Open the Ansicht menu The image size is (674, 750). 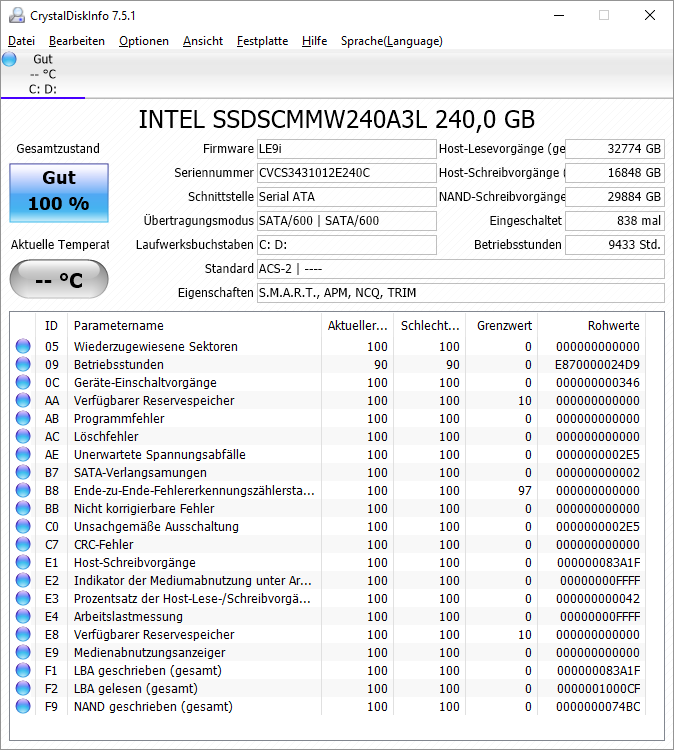[x=203, y=41]
